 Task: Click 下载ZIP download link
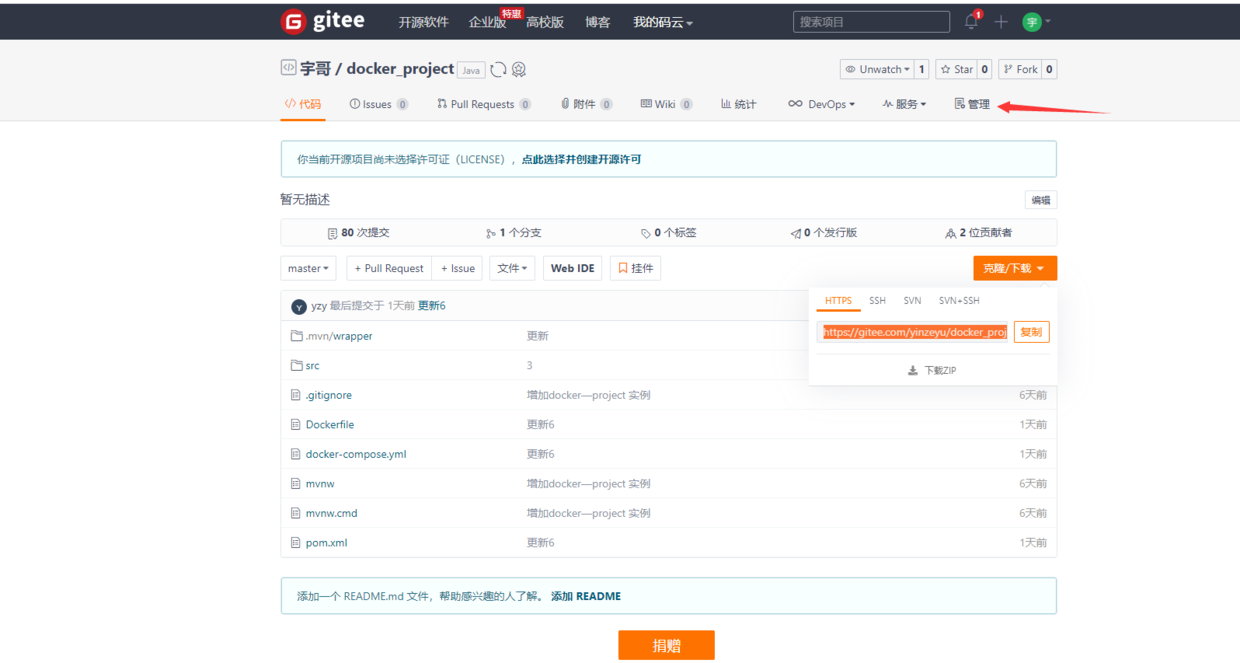click(x=932, y=370)
